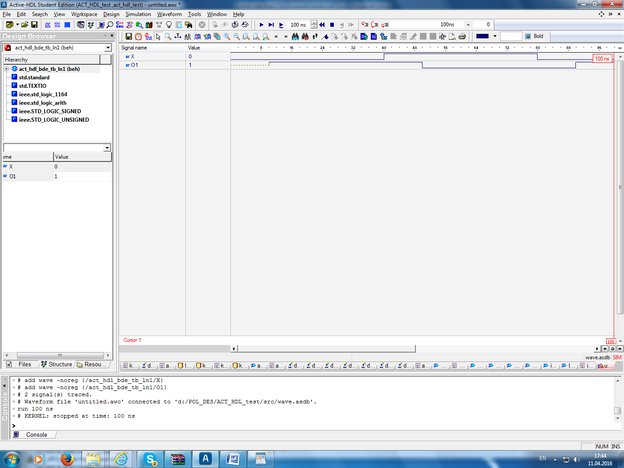Screen dimensions: 624x468
Task: Open the empty combo box above Value column
Action: coord(57,148)
